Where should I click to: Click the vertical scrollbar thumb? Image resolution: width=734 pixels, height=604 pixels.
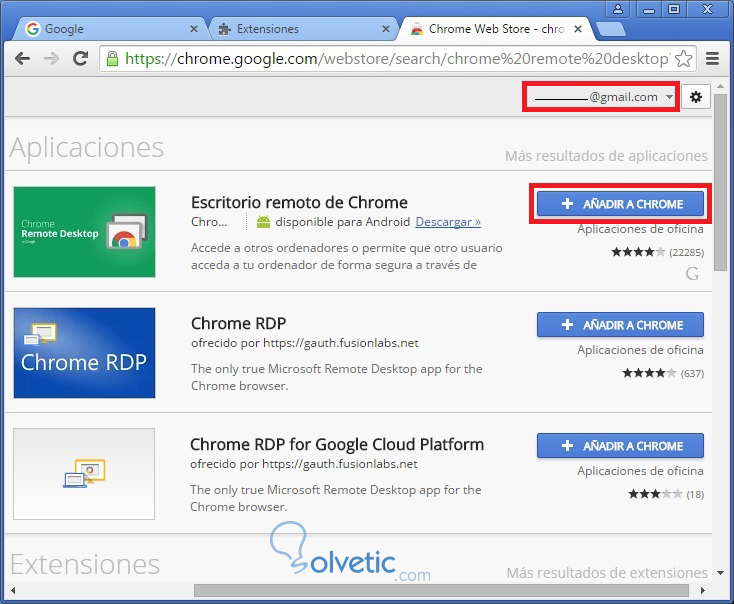click(720, 182)
